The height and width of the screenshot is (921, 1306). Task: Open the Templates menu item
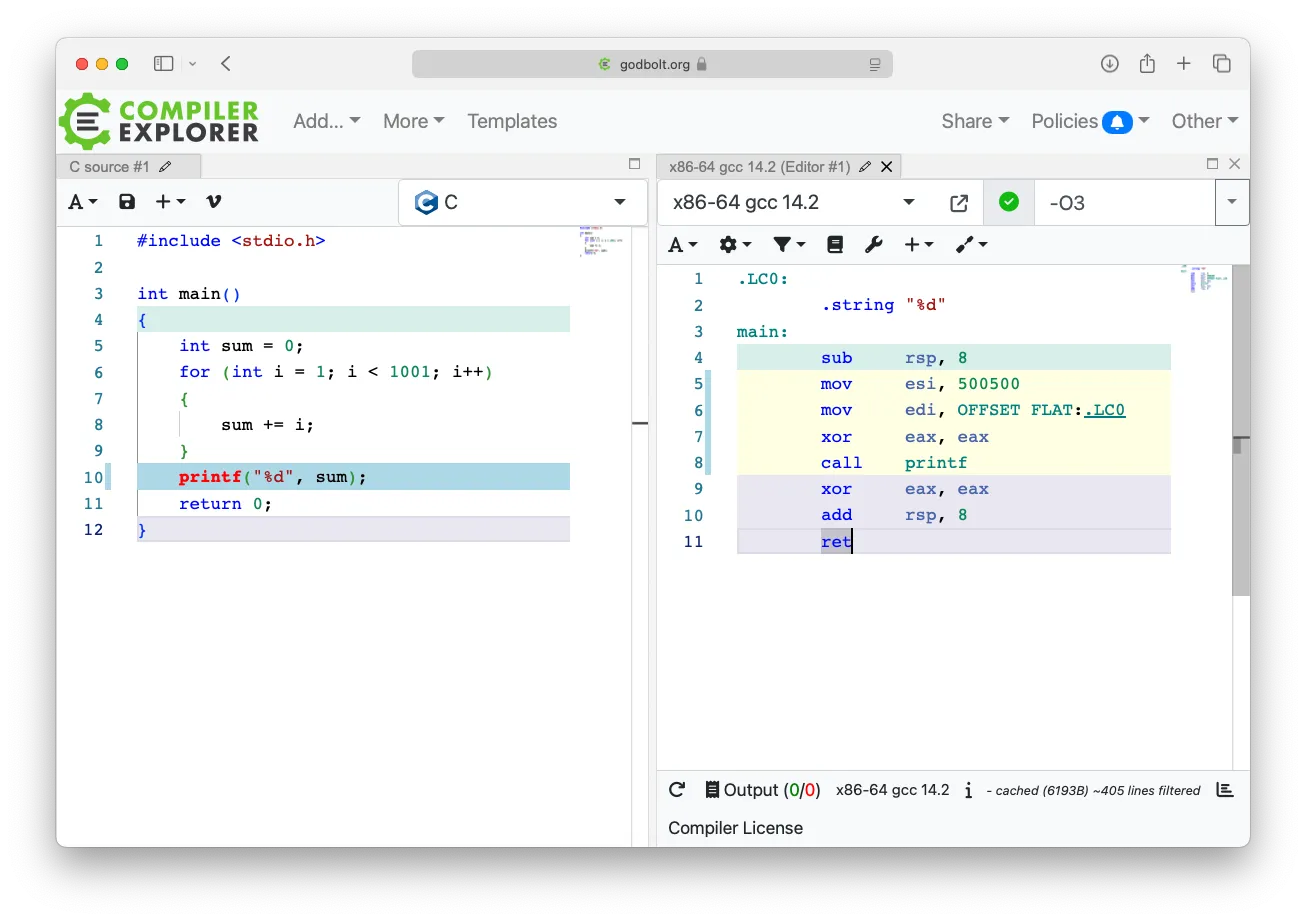click(x=512, y=121)
